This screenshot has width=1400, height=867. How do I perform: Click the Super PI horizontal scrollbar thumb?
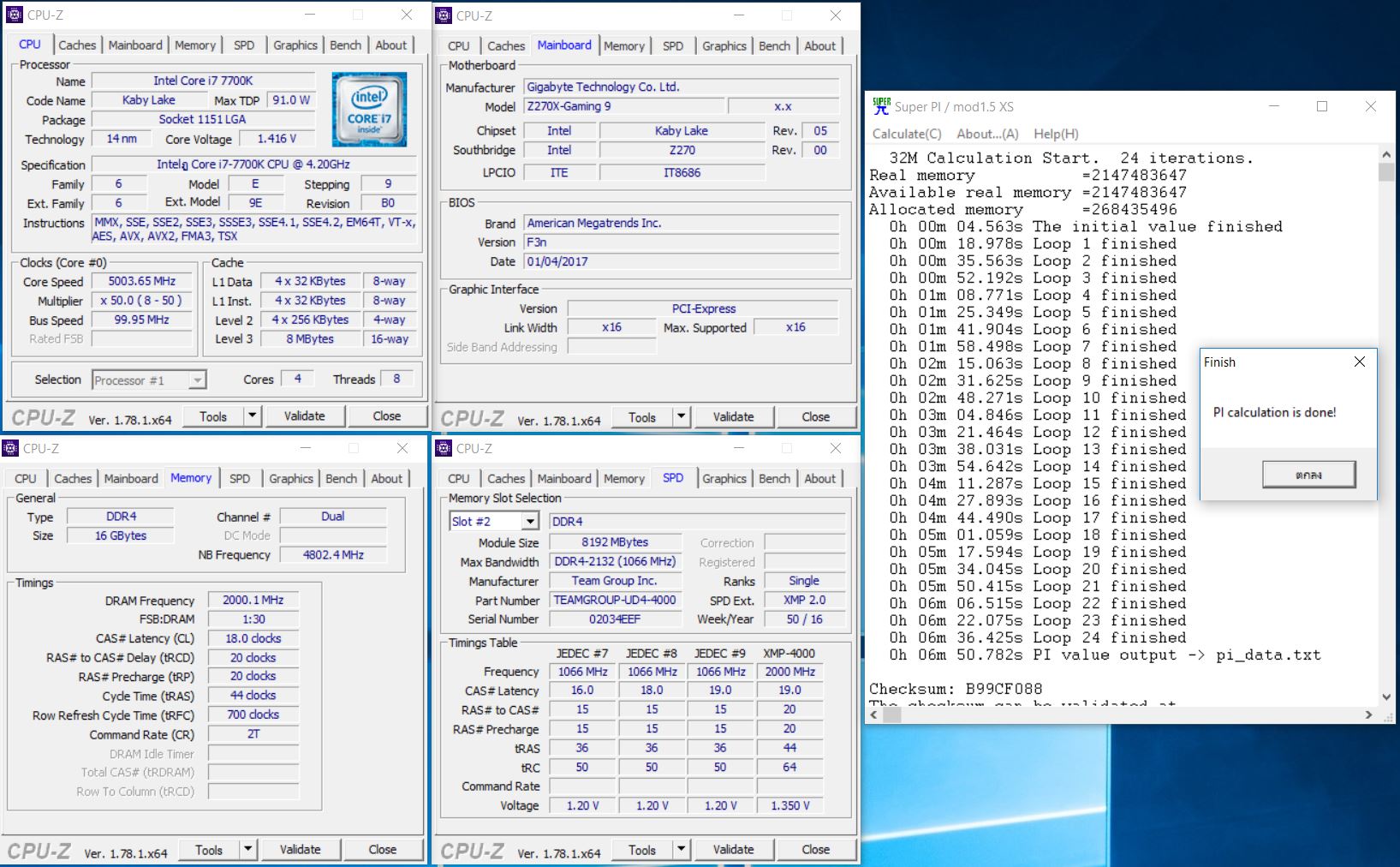click(x=892, y=715)
